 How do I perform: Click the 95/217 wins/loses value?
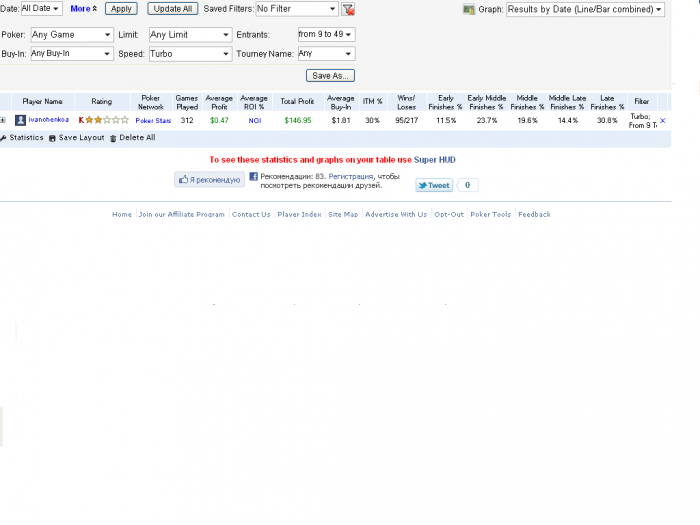406,121
